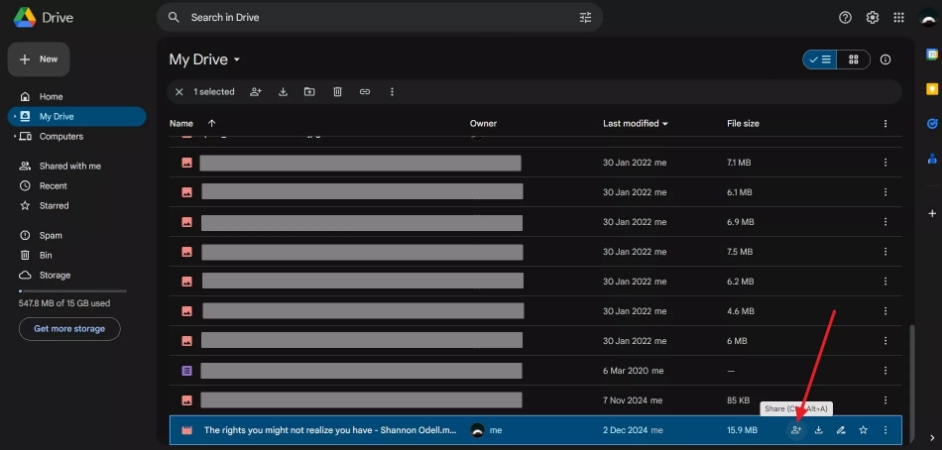Switch to grid layout view
Image resolution: width=942 pixels, height=450 pixels.
(x=853, y=60)
